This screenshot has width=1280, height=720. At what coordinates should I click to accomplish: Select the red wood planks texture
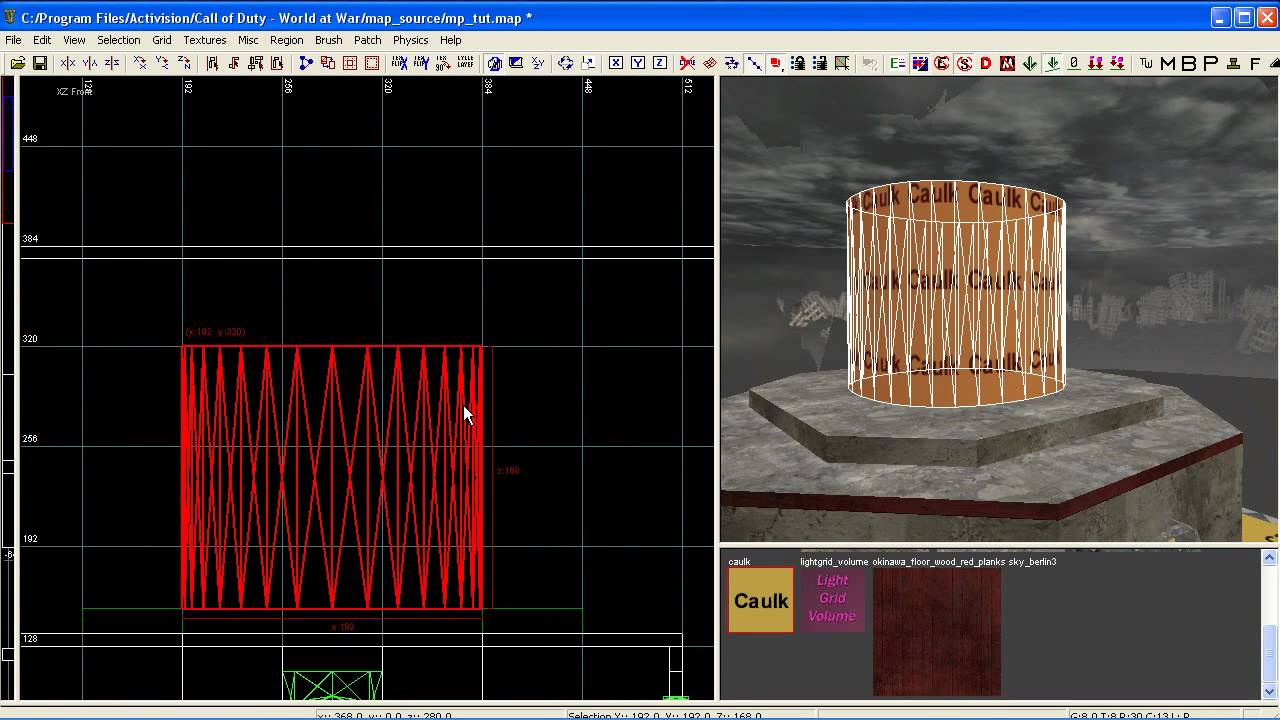[937, 631]
